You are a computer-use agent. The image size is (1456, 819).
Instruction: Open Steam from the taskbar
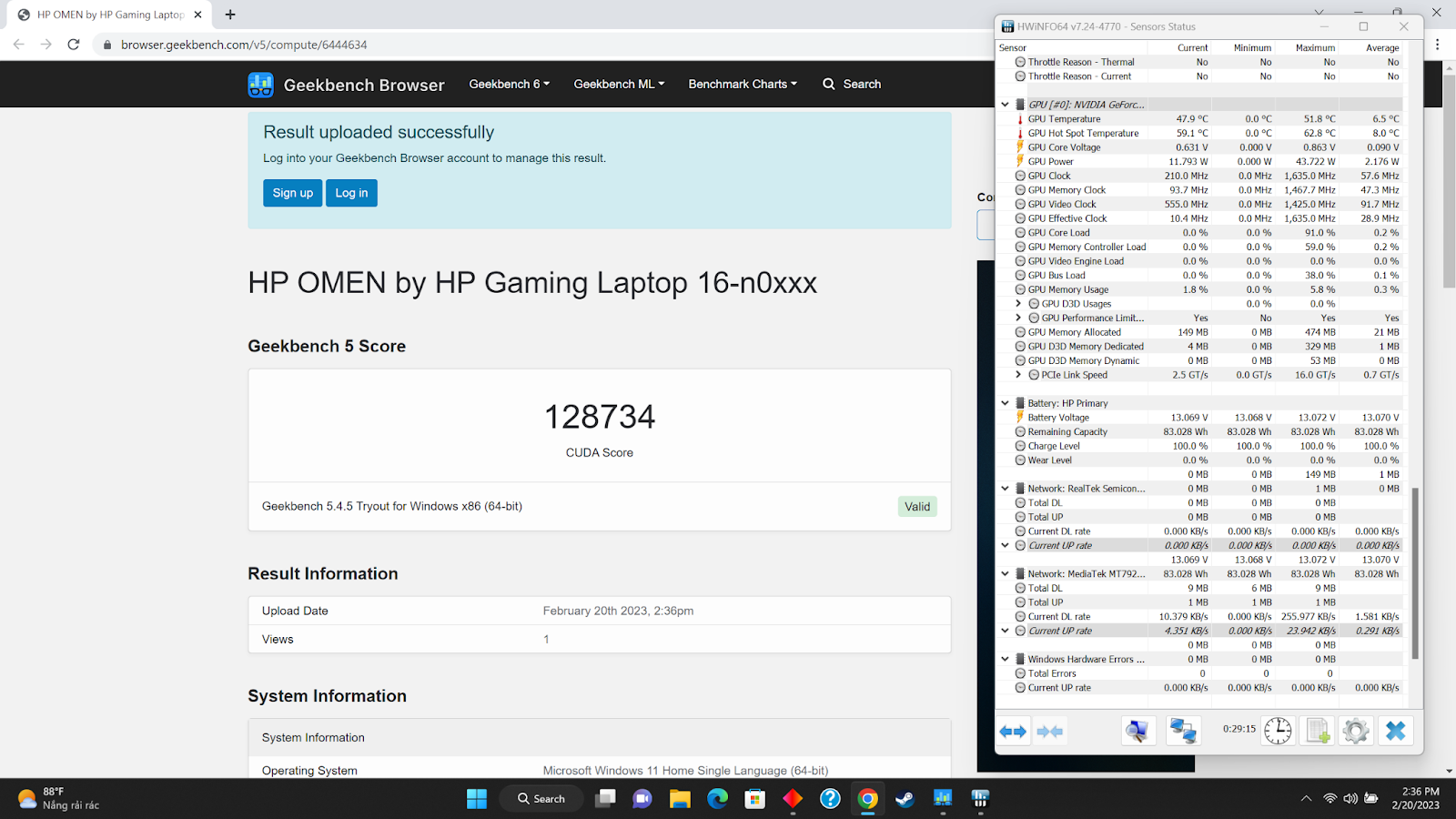pos(905,799)
